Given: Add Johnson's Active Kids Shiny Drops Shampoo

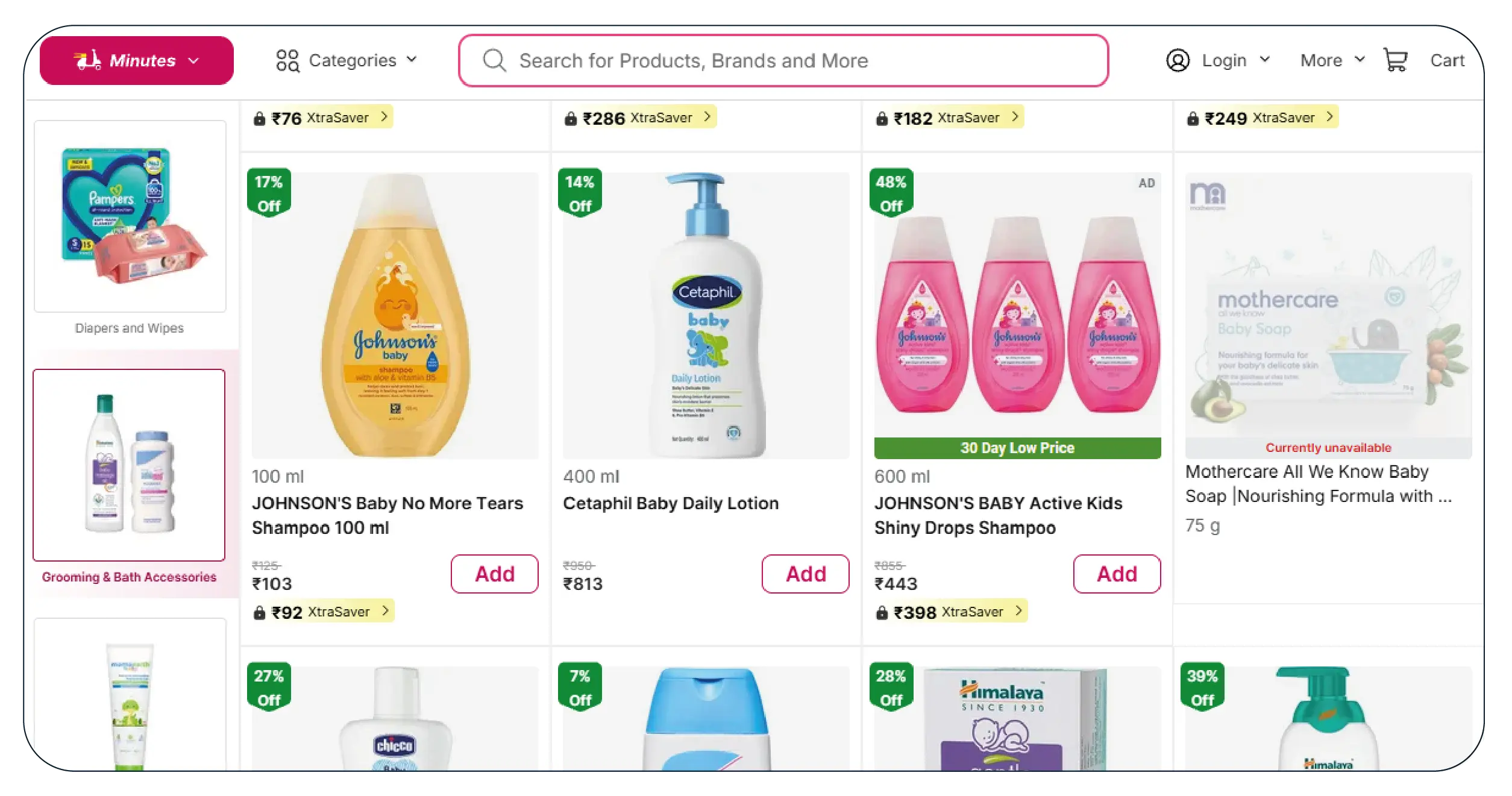Looking at the screenshot, I should click(x=1117, y=574).
